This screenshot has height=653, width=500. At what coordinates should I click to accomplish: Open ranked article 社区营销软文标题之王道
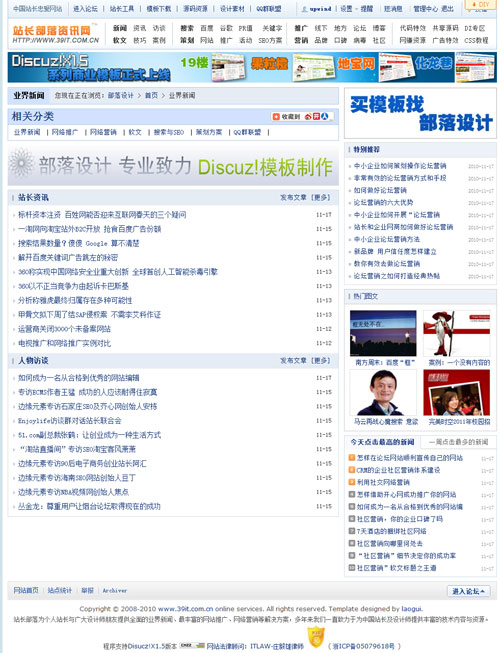(396, 568)
